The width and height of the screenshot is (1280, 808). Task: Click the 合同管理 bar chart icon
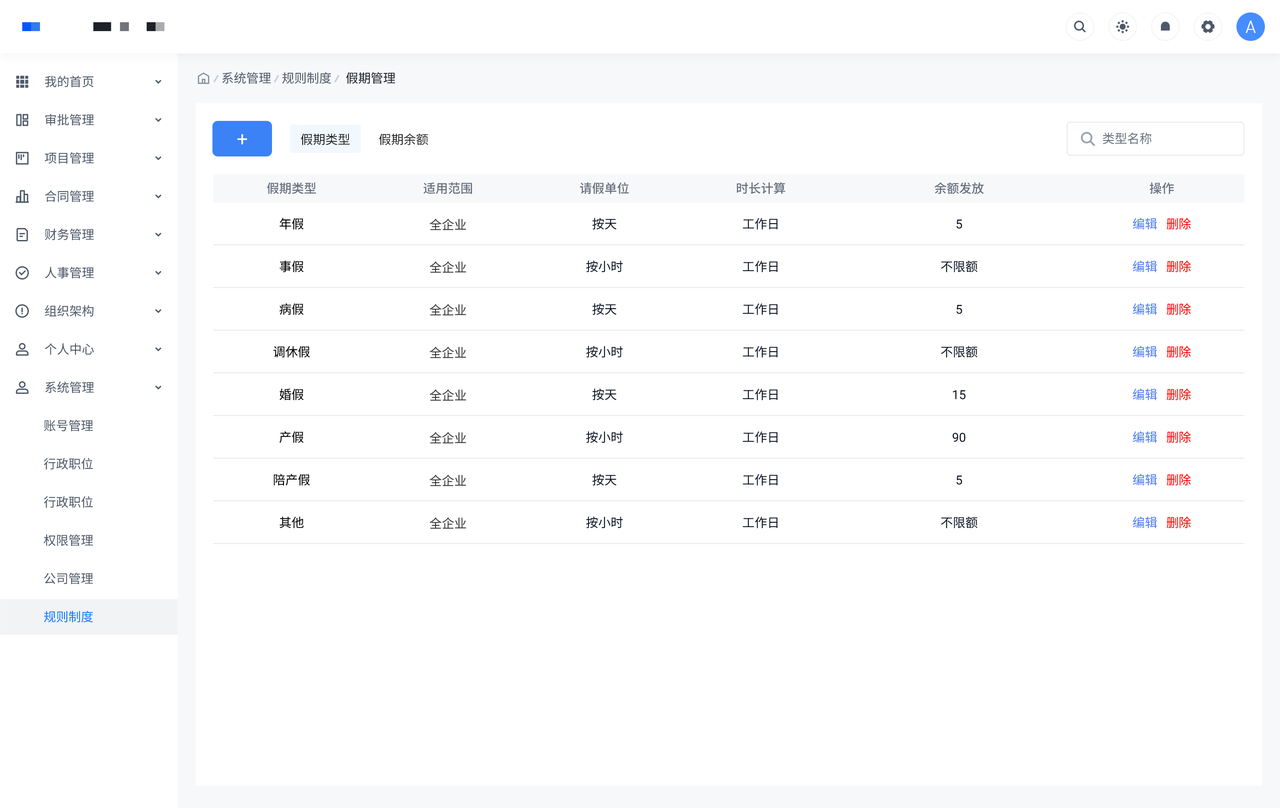[x=22, y=197]
